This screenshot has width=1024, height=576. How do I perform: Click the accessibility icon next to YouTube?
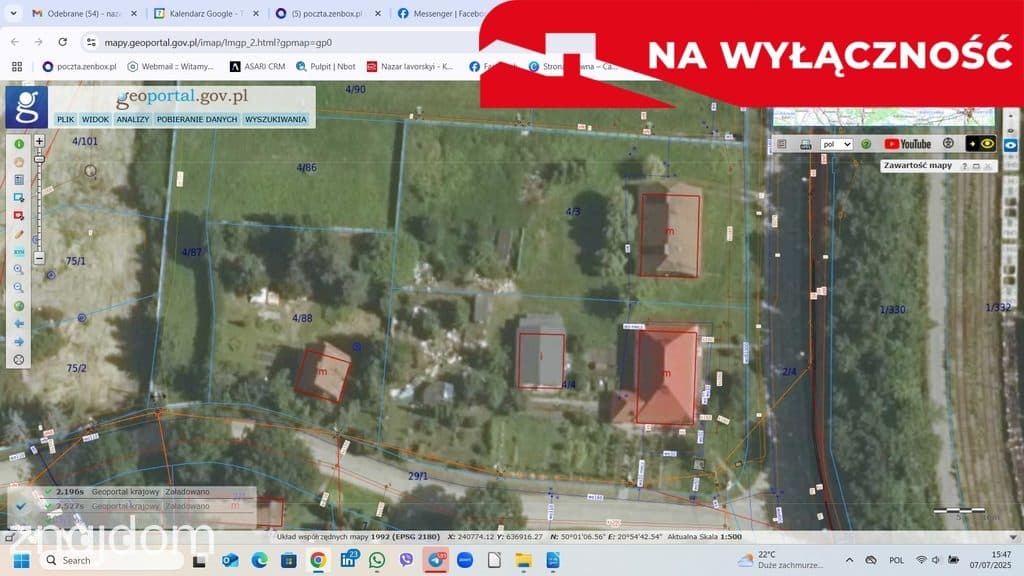(x=948, y=144)
